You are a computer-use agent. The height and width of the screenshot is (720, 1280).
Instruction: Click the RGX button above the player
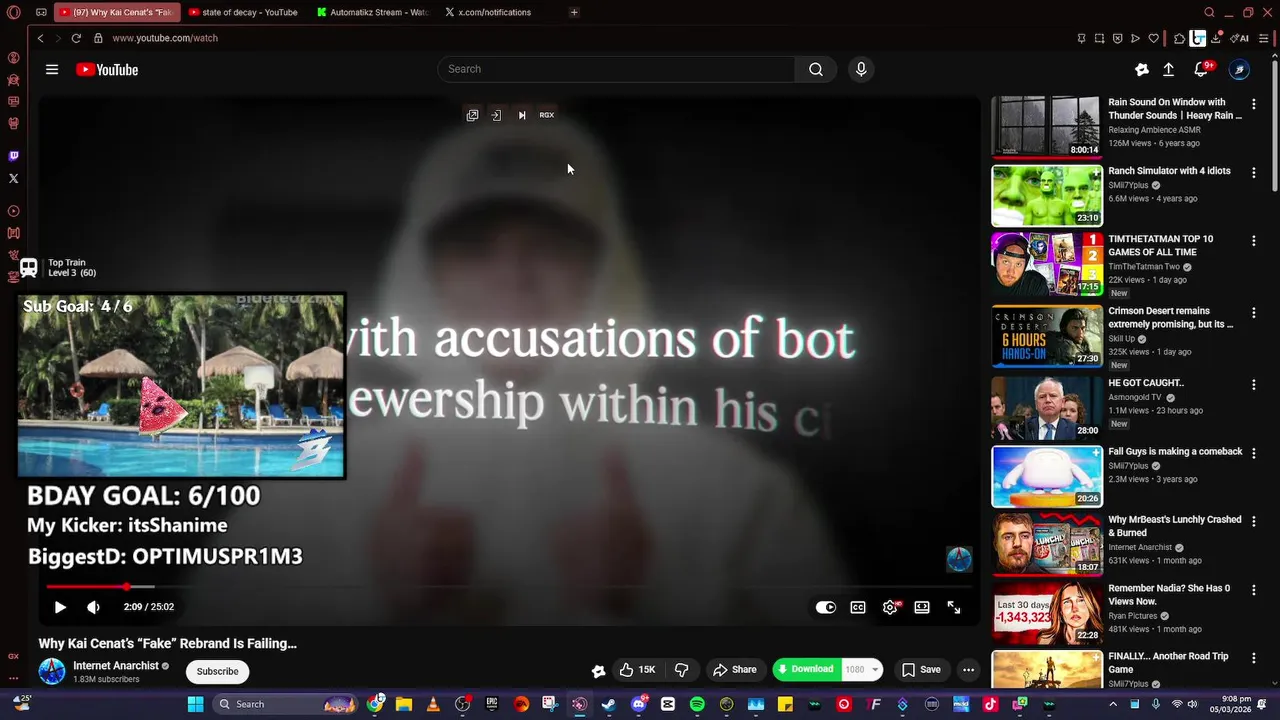click(547, 115)
